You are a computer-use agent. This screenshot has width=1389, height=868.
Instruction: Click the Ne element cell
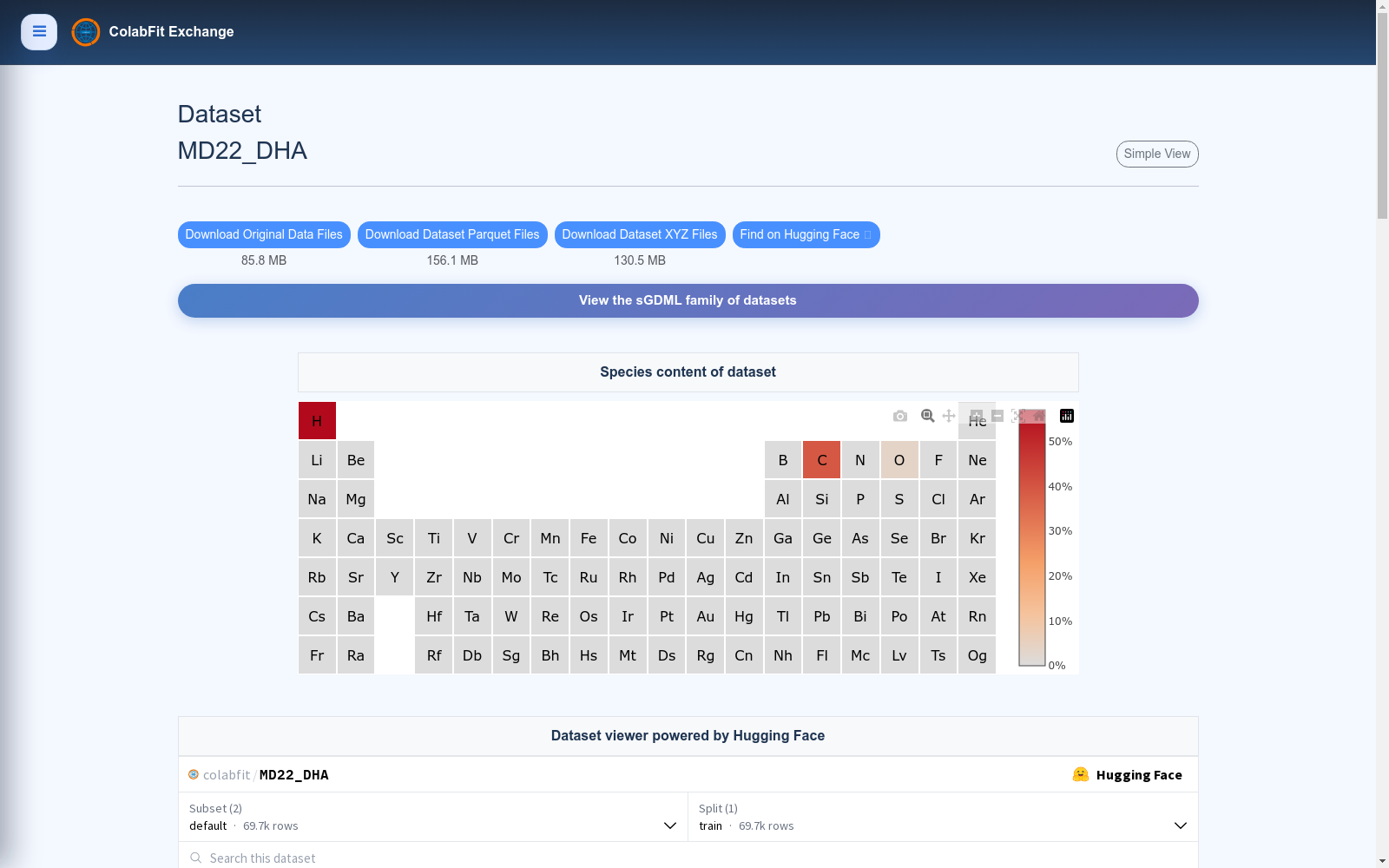(x=978, y=460)
